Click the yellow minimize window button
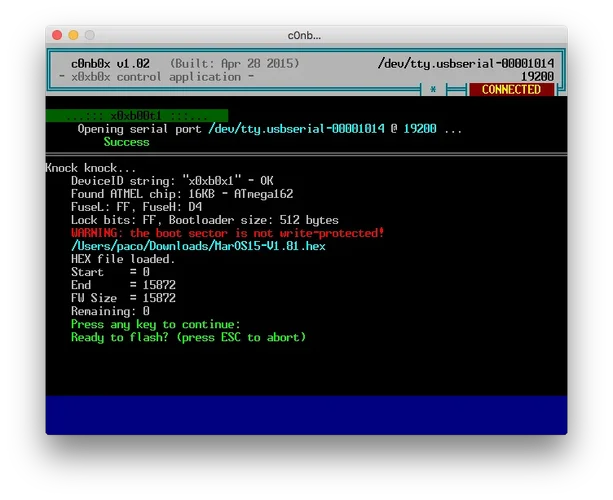The image size is (613, 500). [x=73, y=35]
